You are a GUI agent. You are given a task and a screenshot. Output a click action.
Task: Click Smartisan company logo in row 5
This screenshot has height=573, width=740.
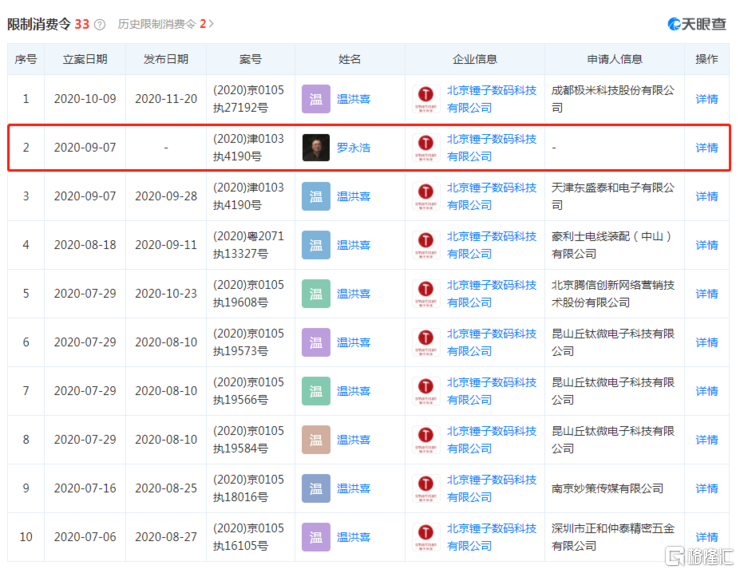click(426, 294)
